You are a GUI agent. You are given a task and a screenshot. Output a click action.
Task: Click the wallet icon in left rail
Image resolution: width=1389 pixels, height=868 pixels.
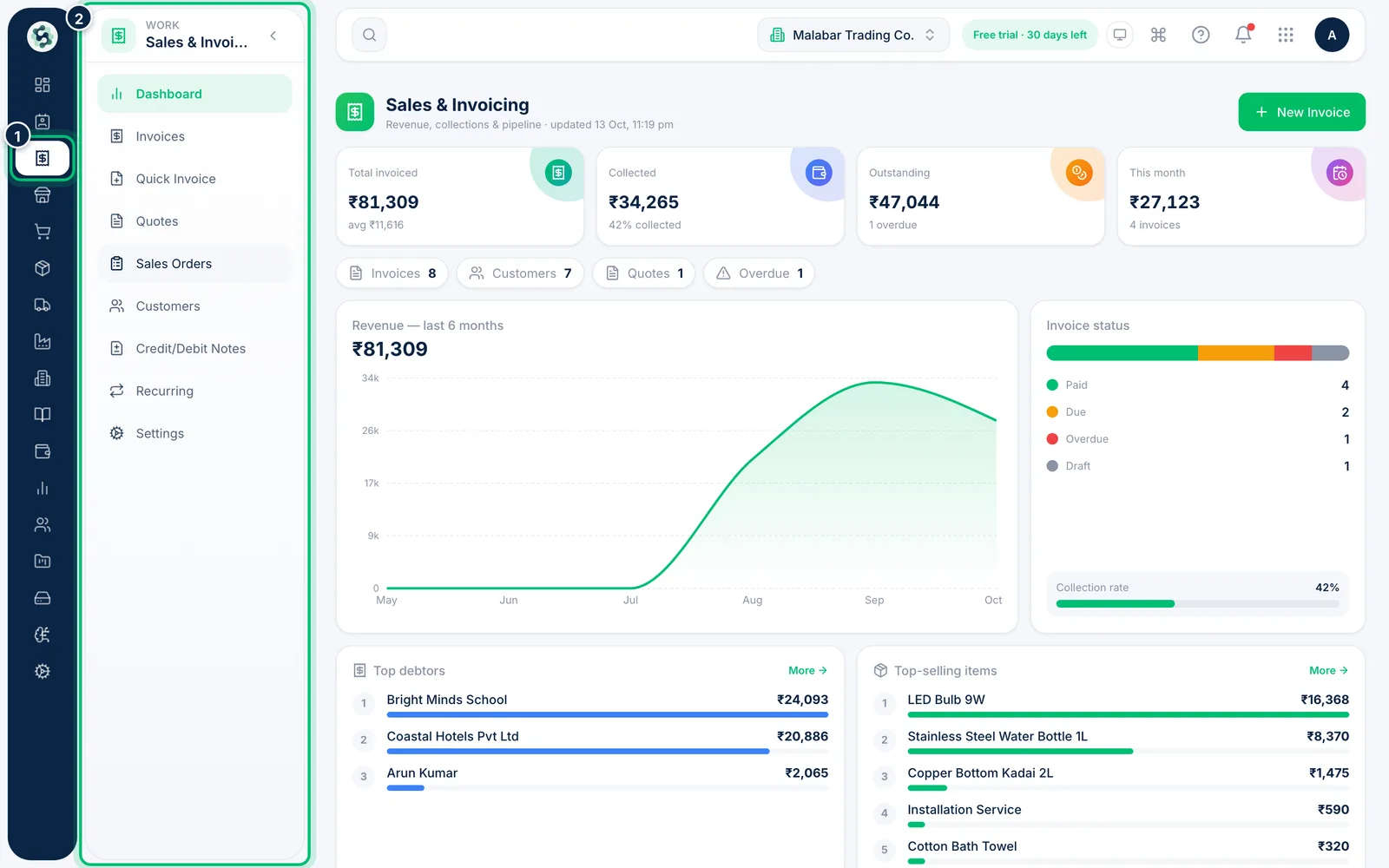[x=42, y=451]
